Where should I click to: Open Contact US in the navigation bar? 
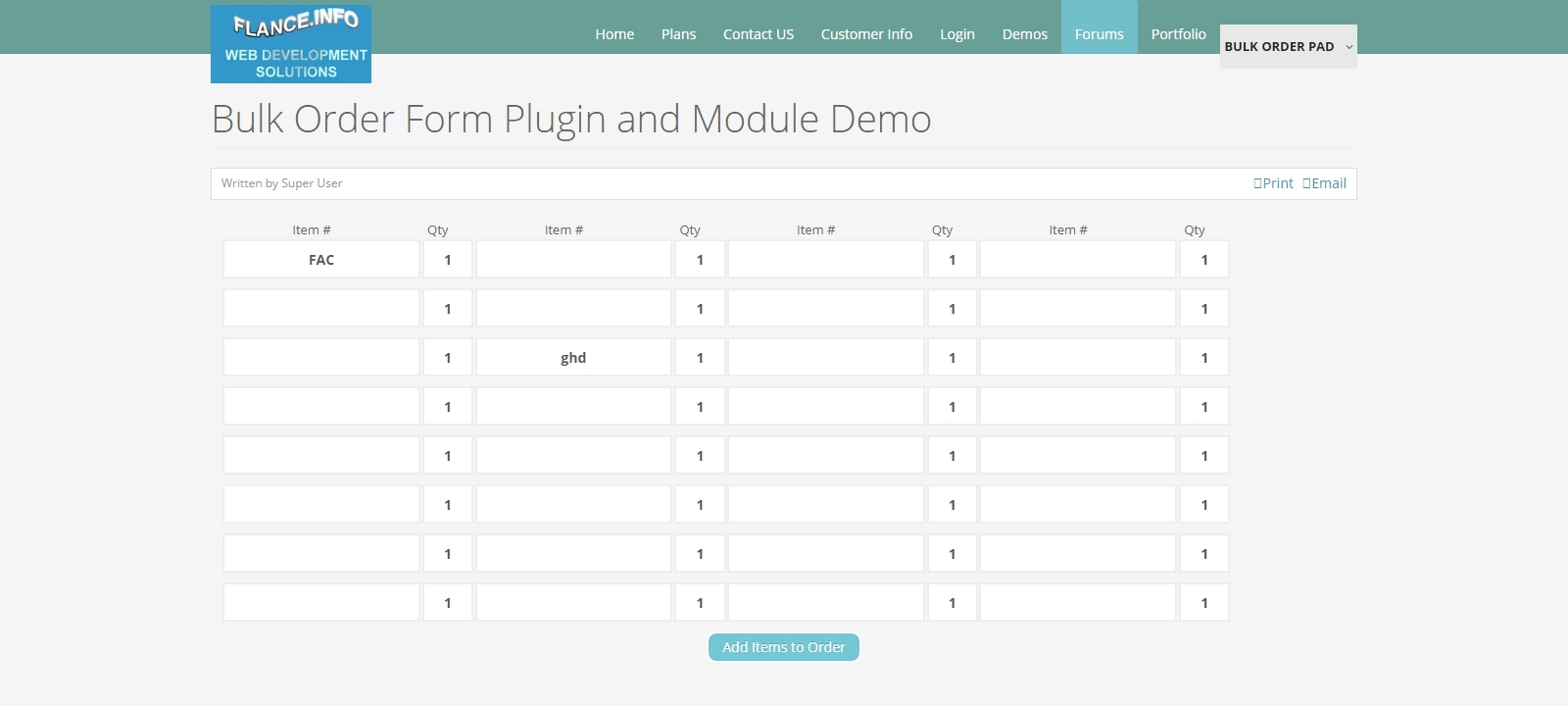[759, 34]
